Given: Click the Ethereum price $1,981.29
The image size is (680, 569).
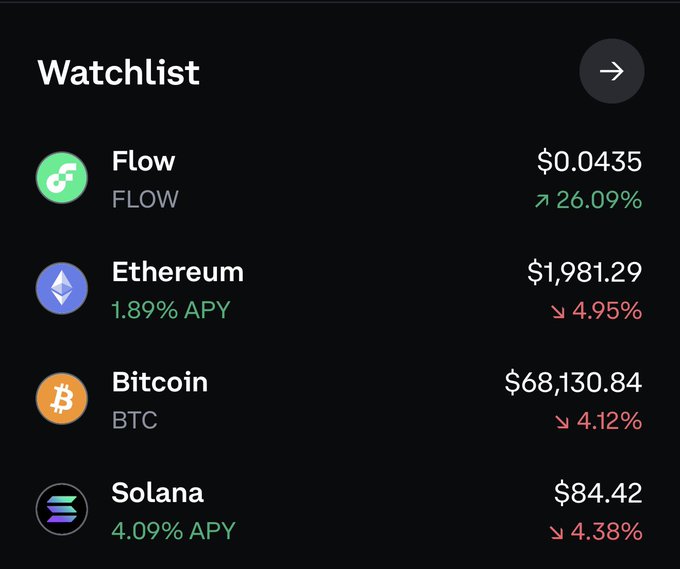Looking at the screenshot, I should [584, 272].
